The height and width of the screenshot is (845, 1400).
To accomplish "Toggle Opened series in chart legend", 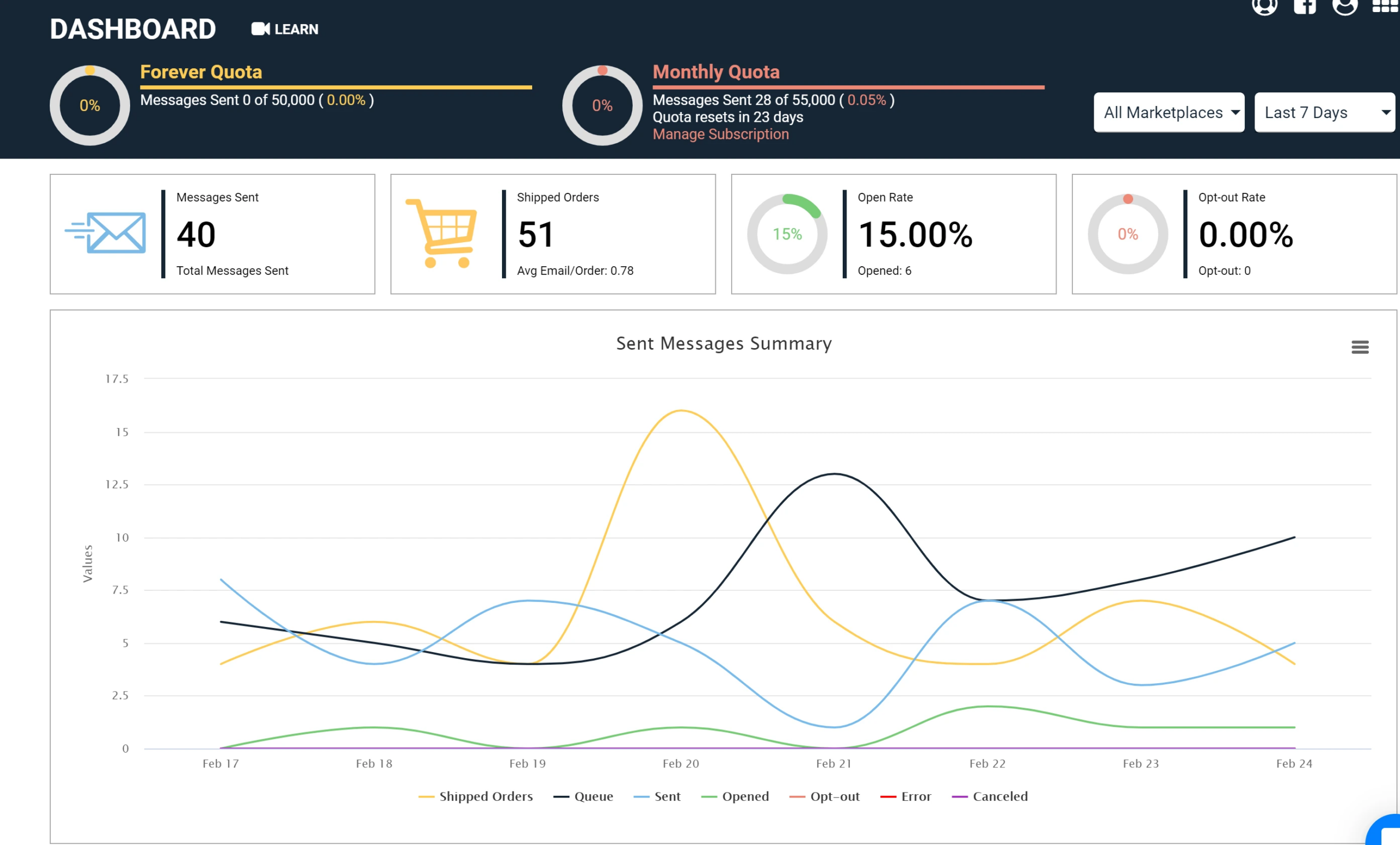I will 744,796.
